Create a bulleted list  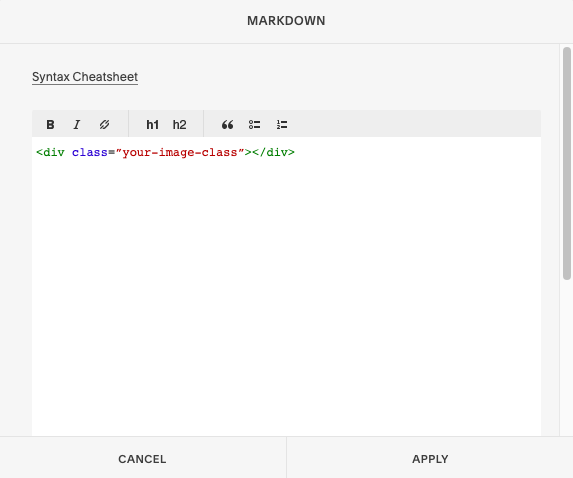tap(254, 125)
